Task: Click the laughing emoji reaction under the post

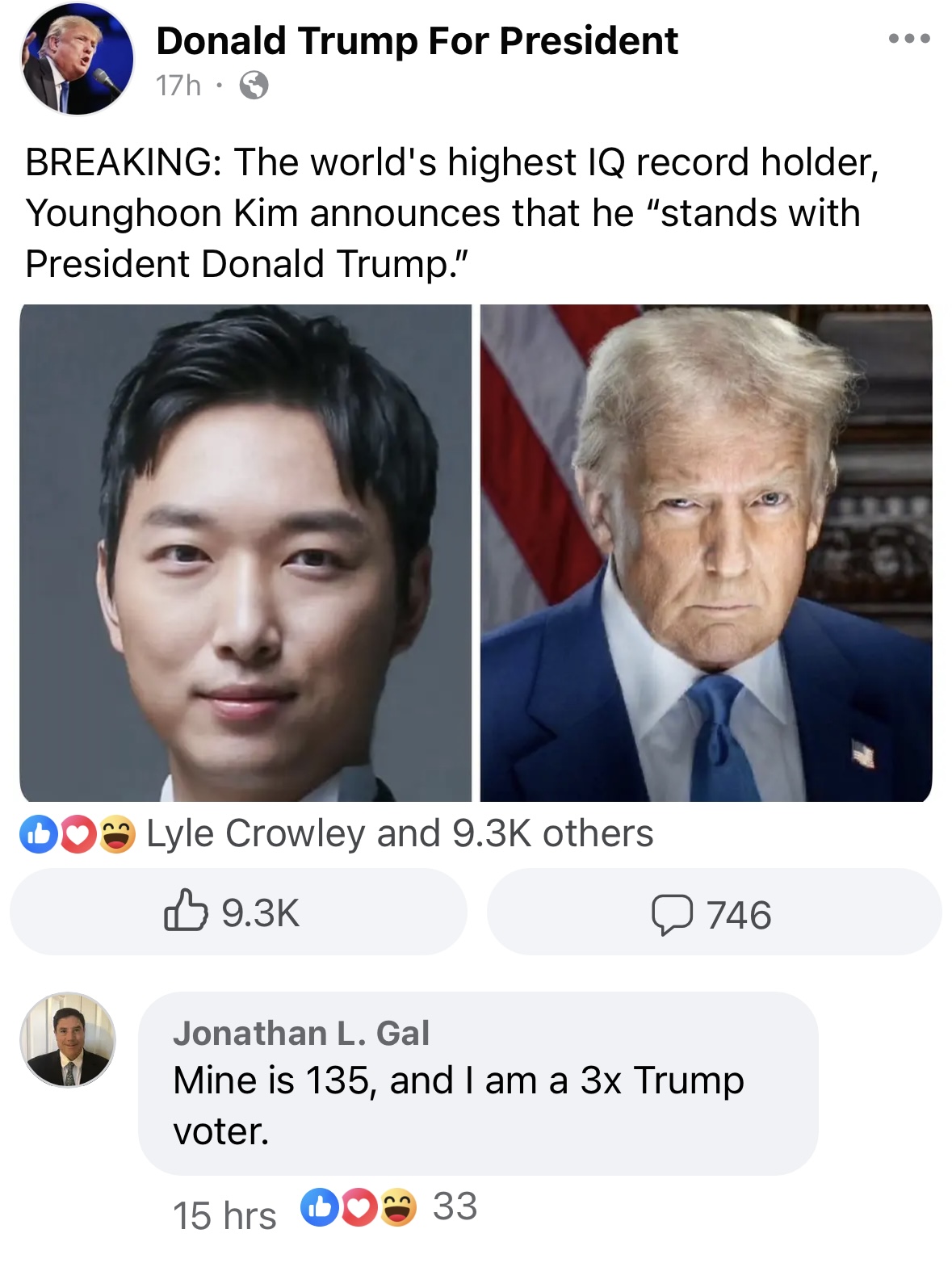Action: coord(117,834)
